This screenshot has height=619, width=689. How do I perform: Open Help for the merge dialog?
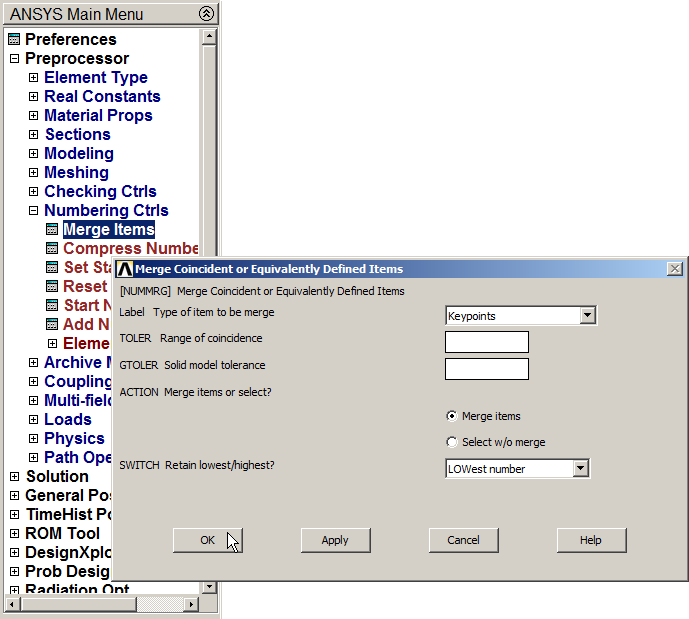click(x=591, y=540)
